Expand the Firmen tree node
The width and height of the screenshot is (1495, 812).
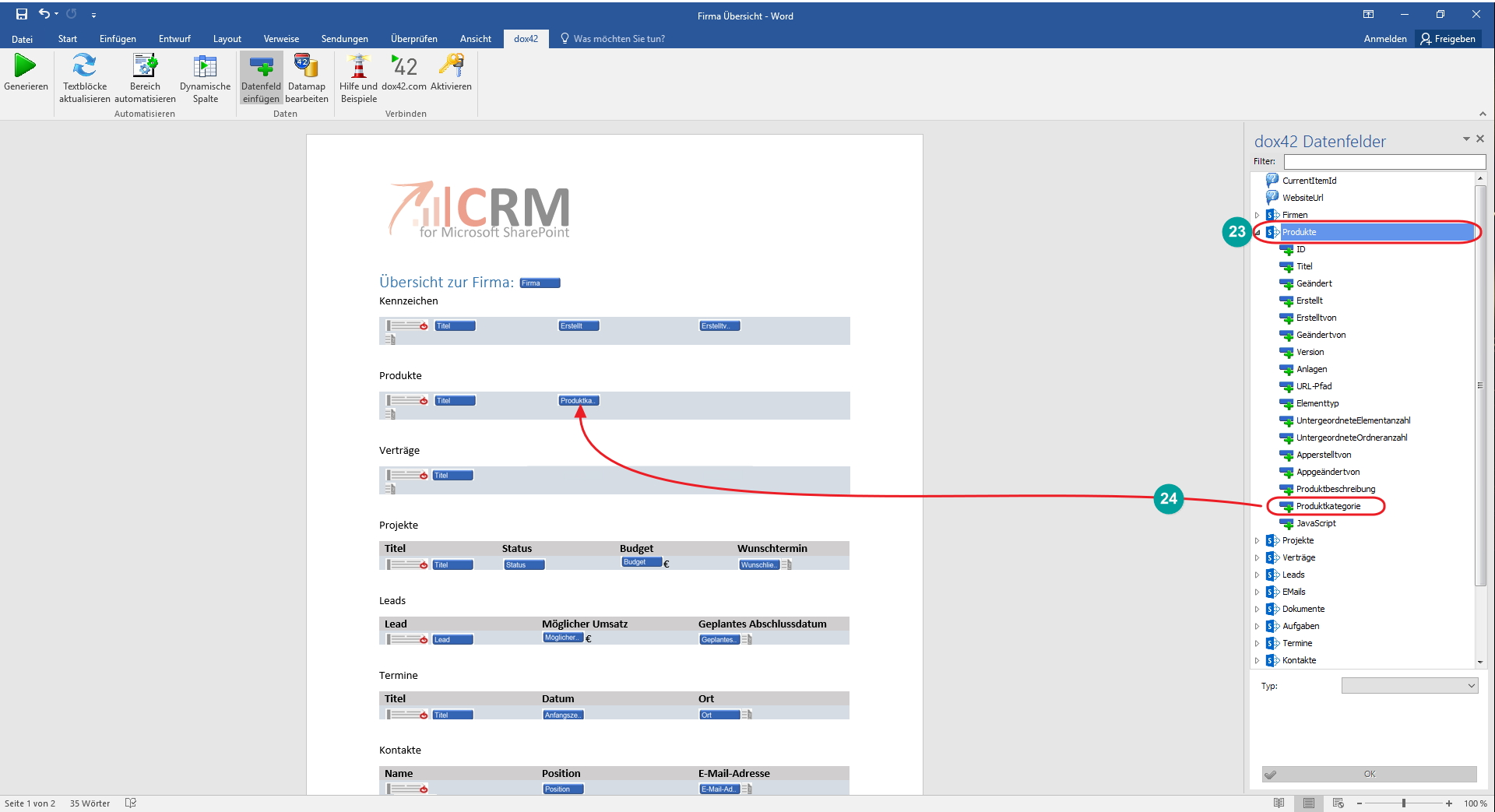(x=1257, y=216)
